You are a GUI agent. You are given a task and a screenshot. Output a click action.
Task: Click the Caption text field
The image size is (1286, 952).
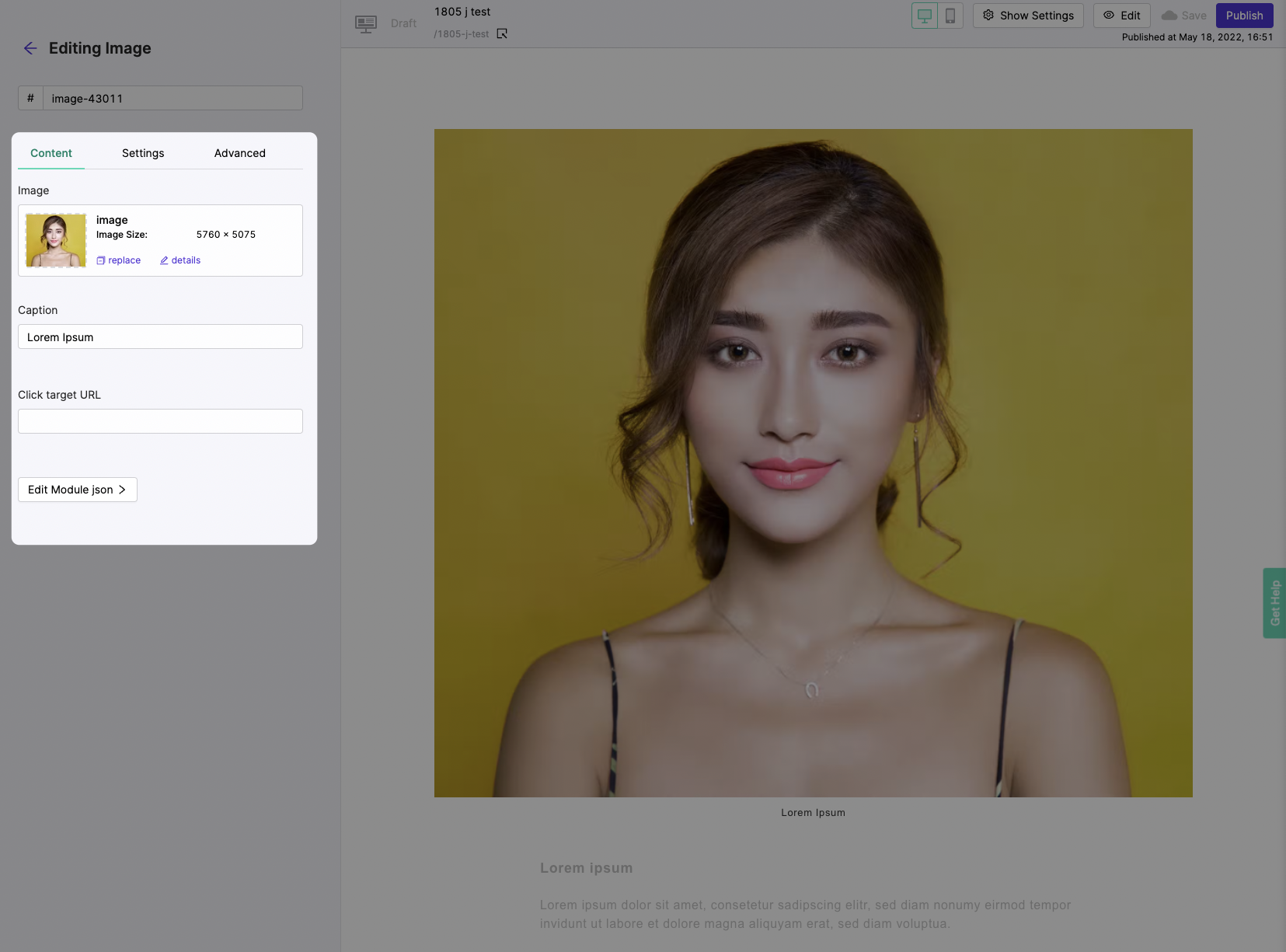160,337
